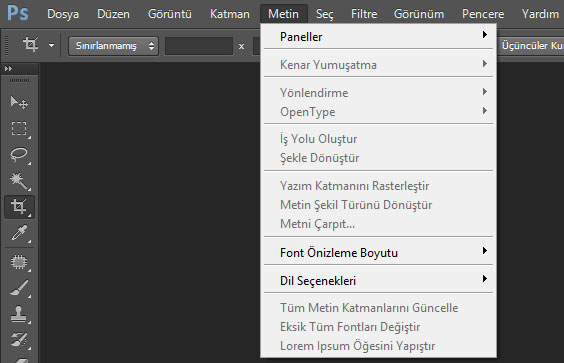Viewport: 564px width, 363px height.
Task: Select the History Brush tool
Action: (19, 340)
